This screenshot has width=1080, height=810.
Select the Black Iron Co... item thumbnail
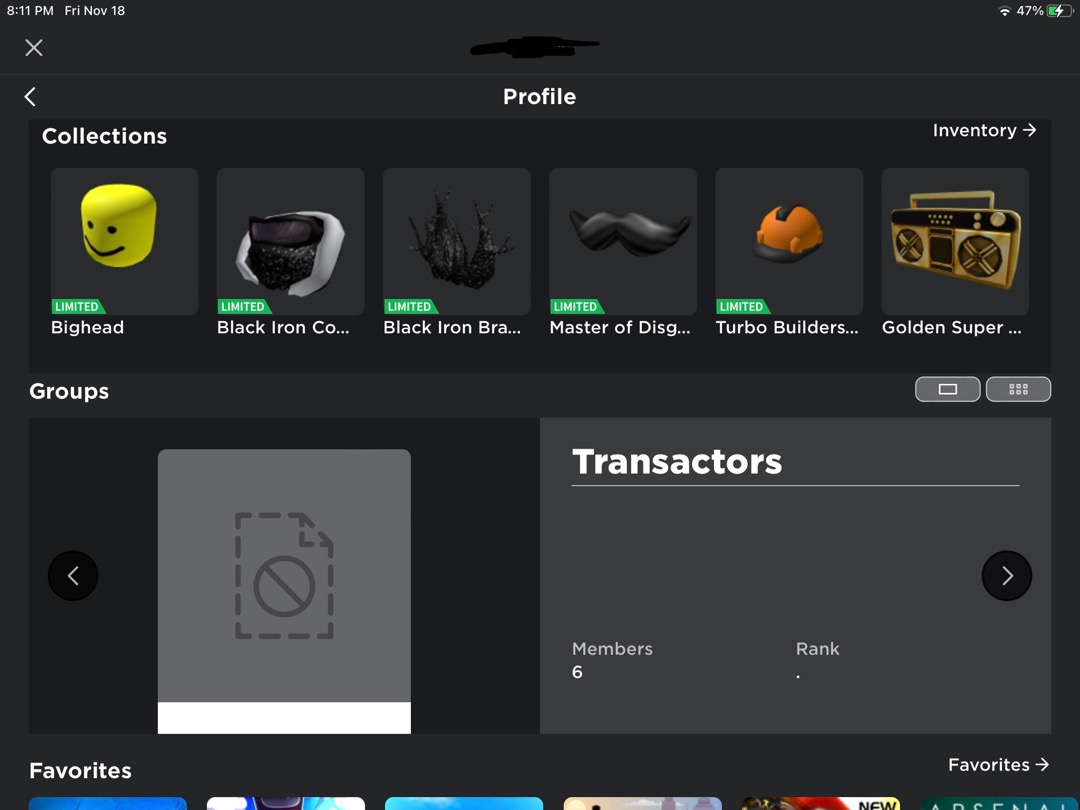point(291,241)
